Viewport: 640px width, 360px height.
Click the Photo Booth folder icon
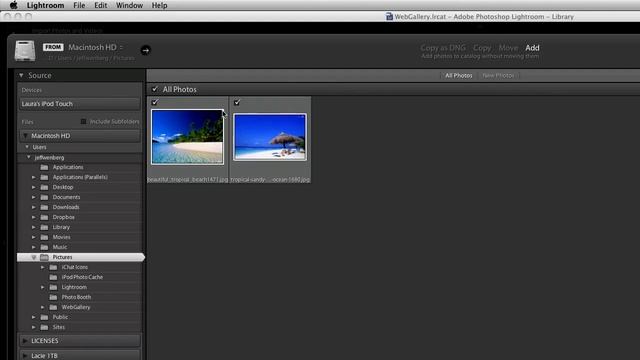coord(53,297)
